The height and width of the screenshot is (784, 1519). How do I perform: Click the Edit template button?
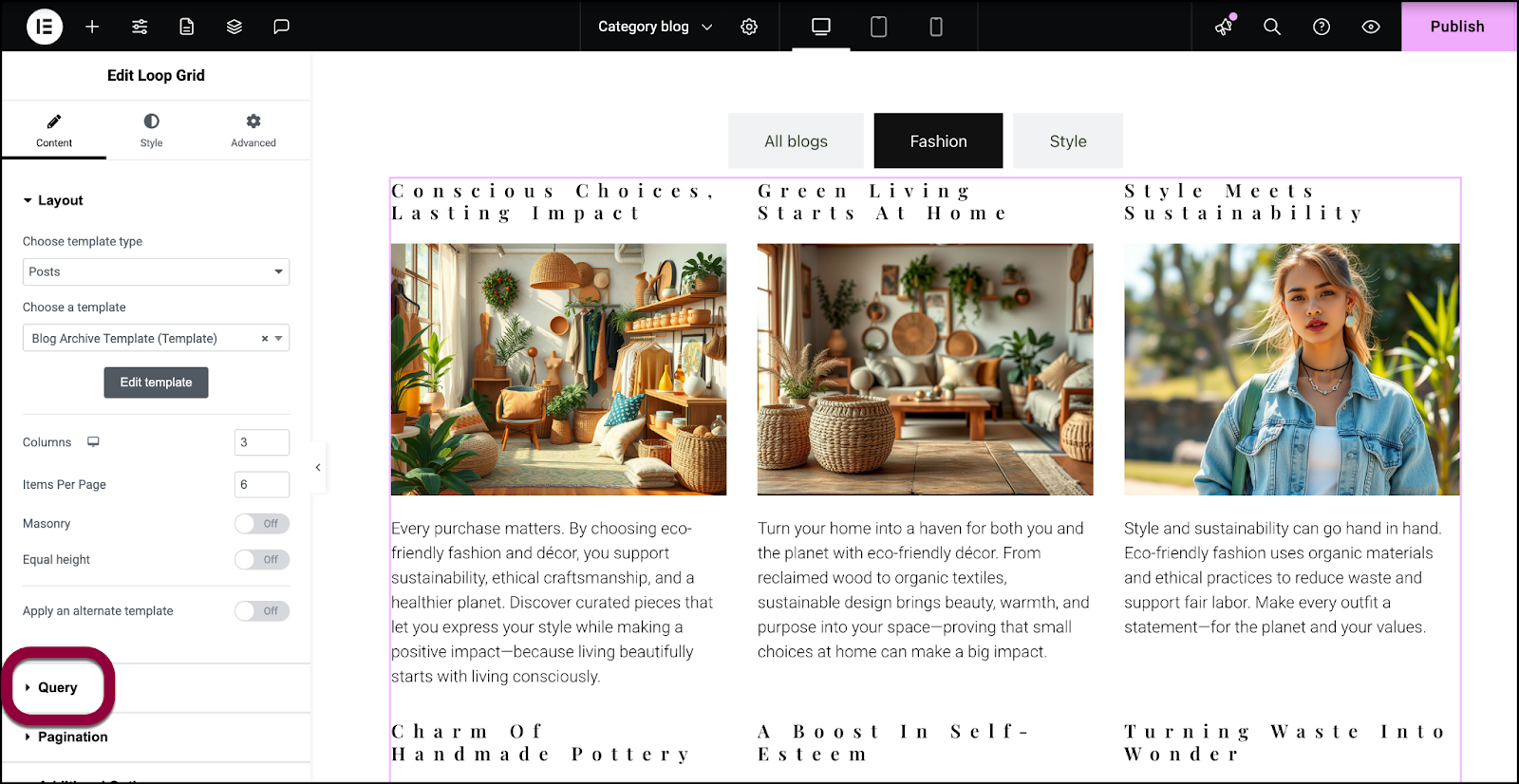click(x=156, y=383)
